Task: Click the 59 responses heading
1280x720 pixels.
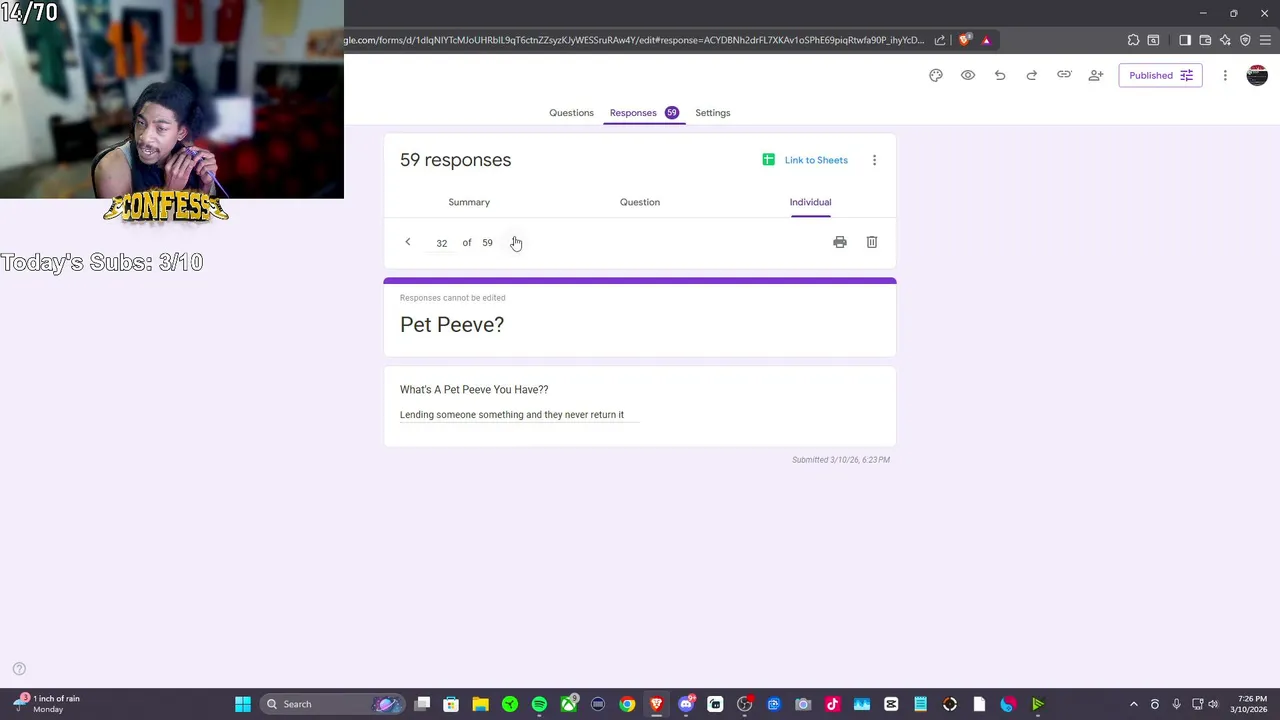Action: (455, 160)
